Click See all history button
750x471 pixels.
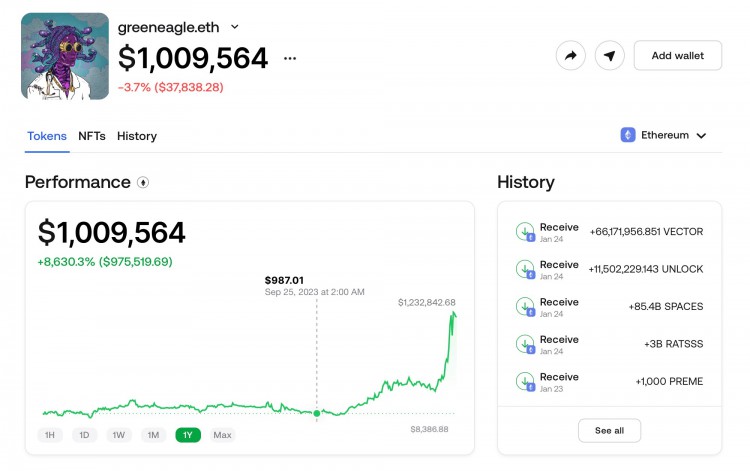click(609, 431)
